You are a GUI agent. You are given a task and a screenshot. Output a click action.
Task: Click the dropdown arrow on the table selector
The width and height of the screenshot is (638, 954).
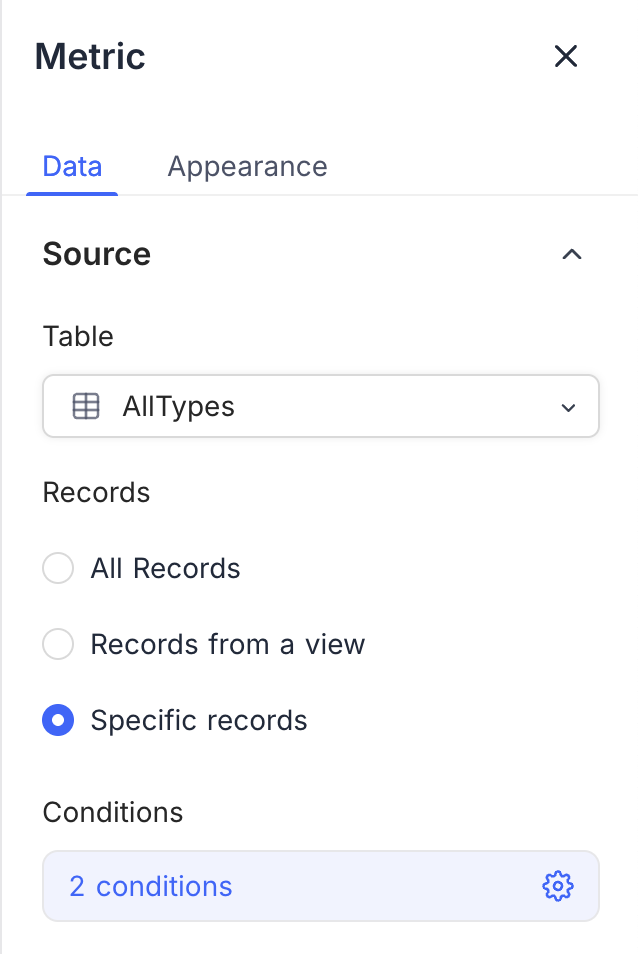point(568,407)
